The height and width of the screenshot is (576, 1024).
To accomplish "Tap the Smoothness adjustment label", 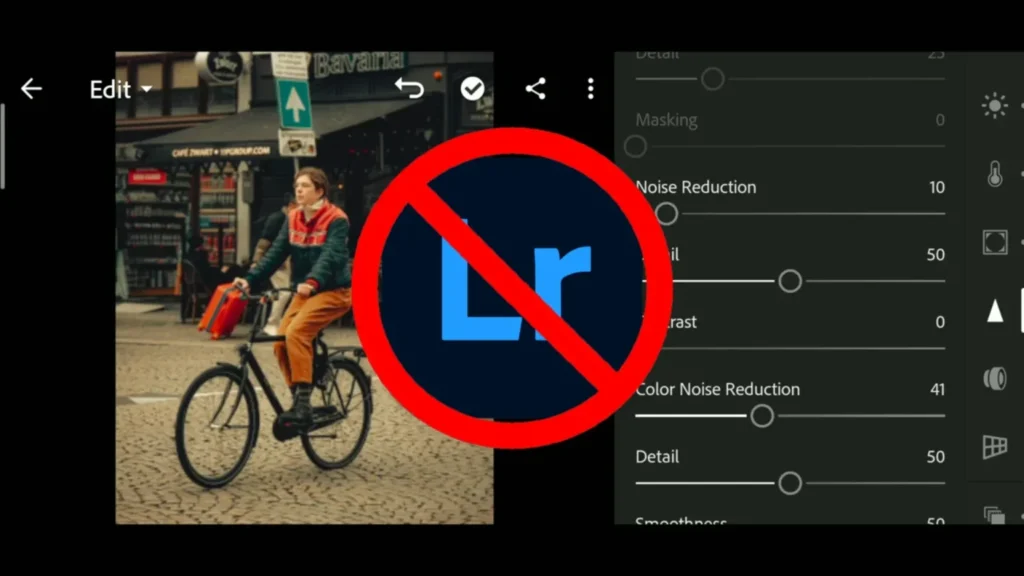I will [681, 521].
